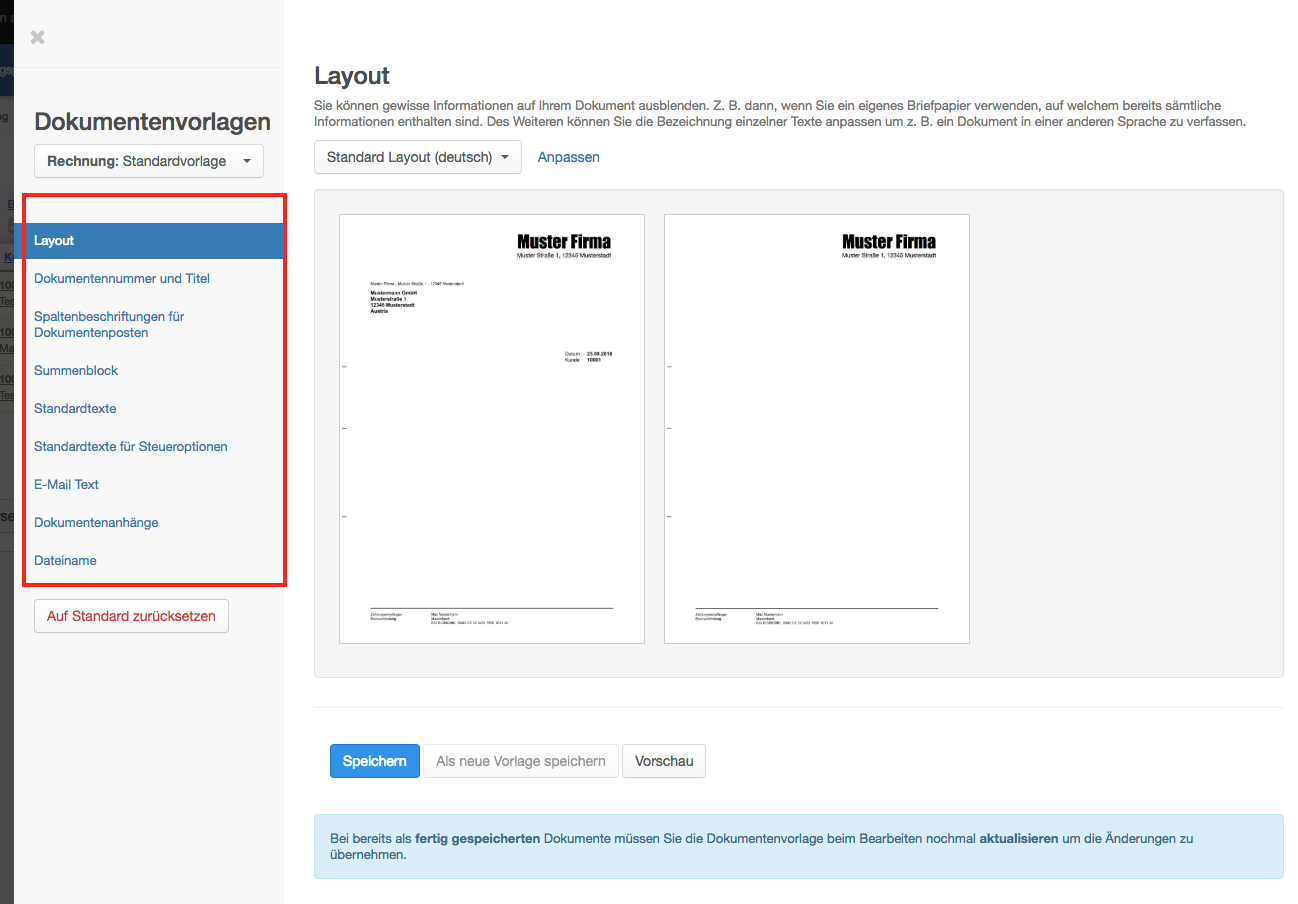1298x904 pixels.
Task: Select the second page layout thumbnail
Action: (x=816, y=429)
